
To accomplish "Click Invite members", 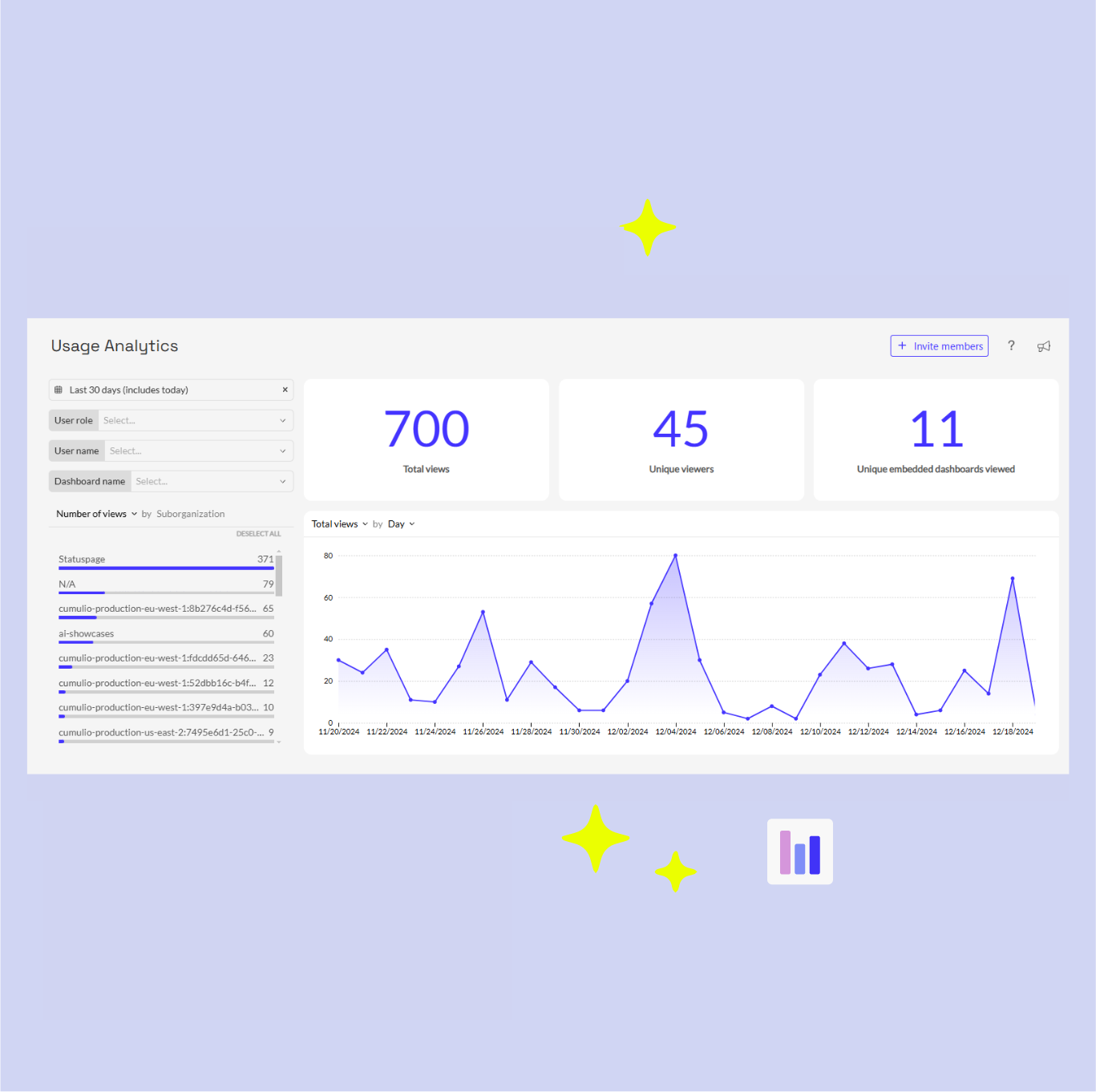I will (946, 346).
